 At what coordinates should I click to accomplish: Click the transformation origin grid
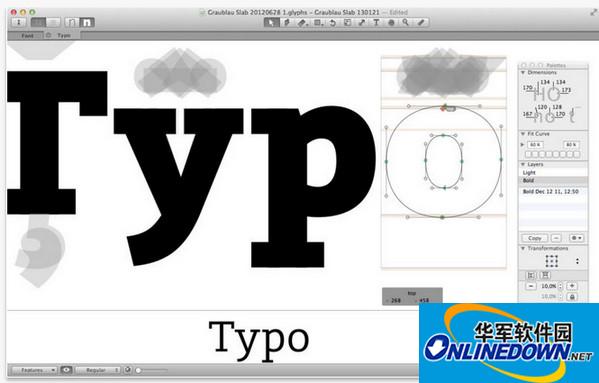pyautogui.click(x=551, y=261)
